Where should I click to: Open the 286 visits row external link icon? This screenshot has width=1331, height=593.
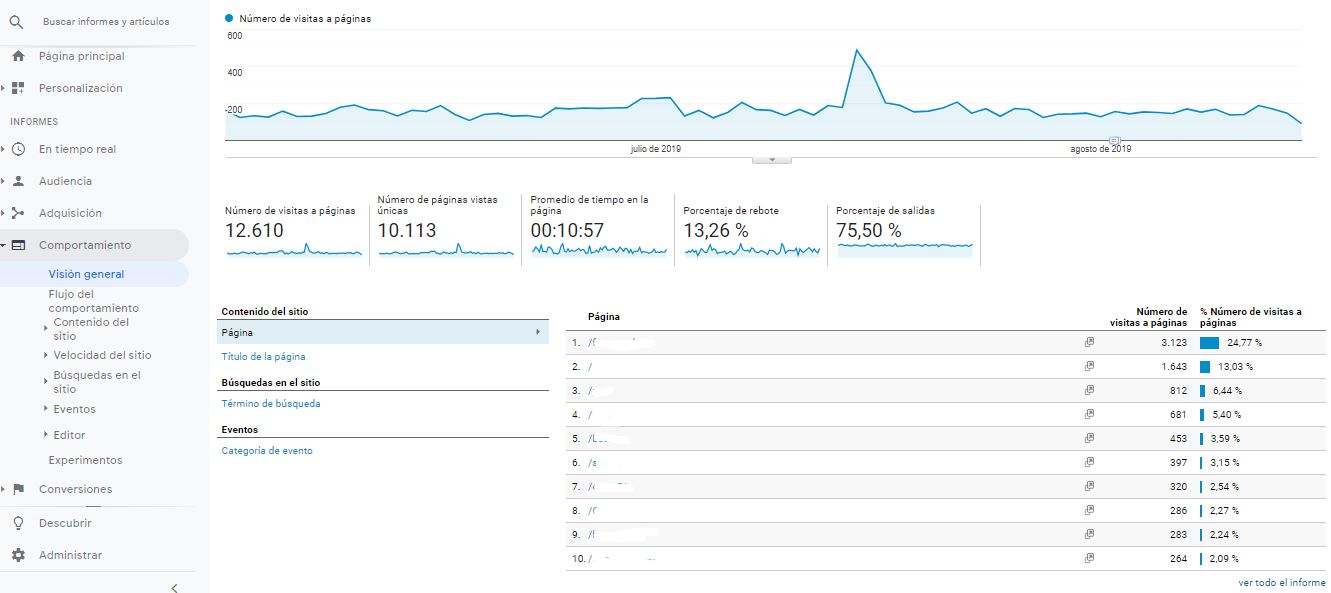pos(1090,510)
